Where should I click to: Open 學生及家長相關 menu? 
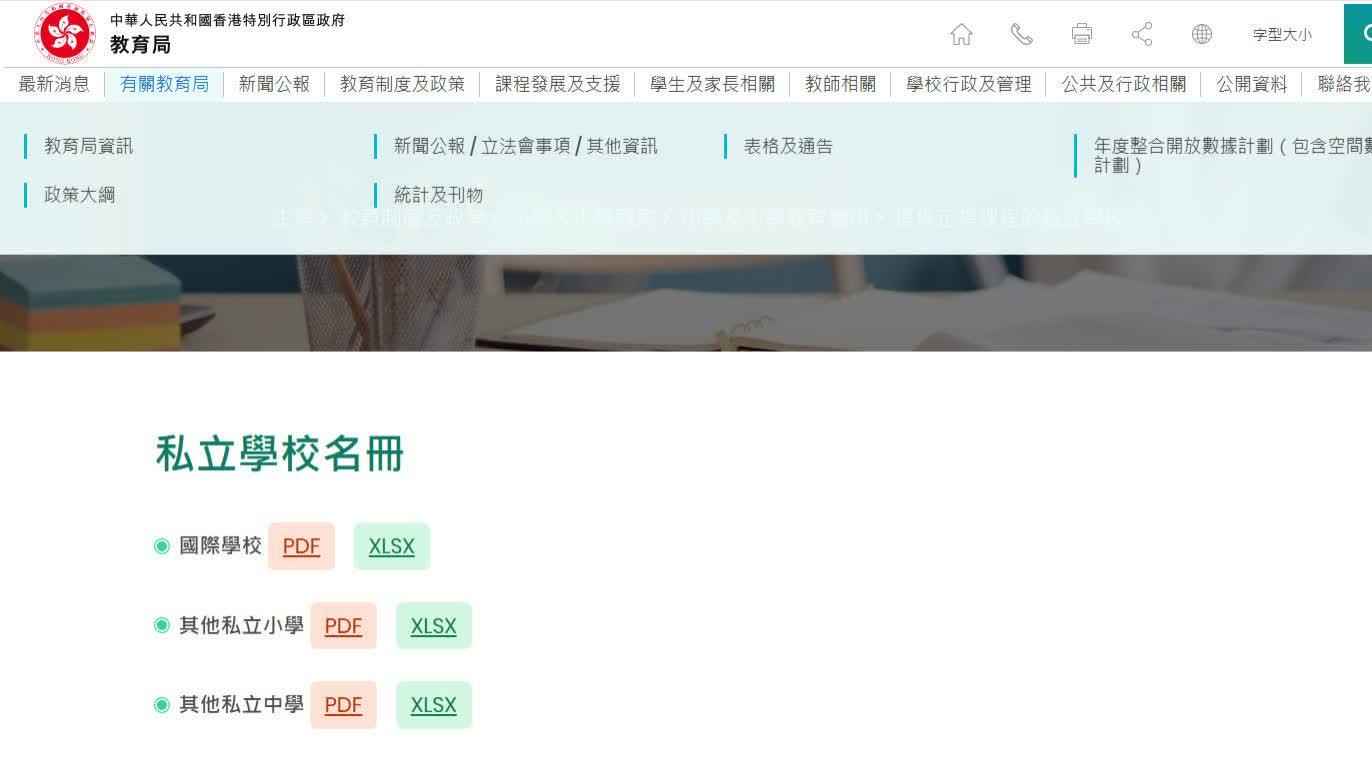[x=712, y=84]
